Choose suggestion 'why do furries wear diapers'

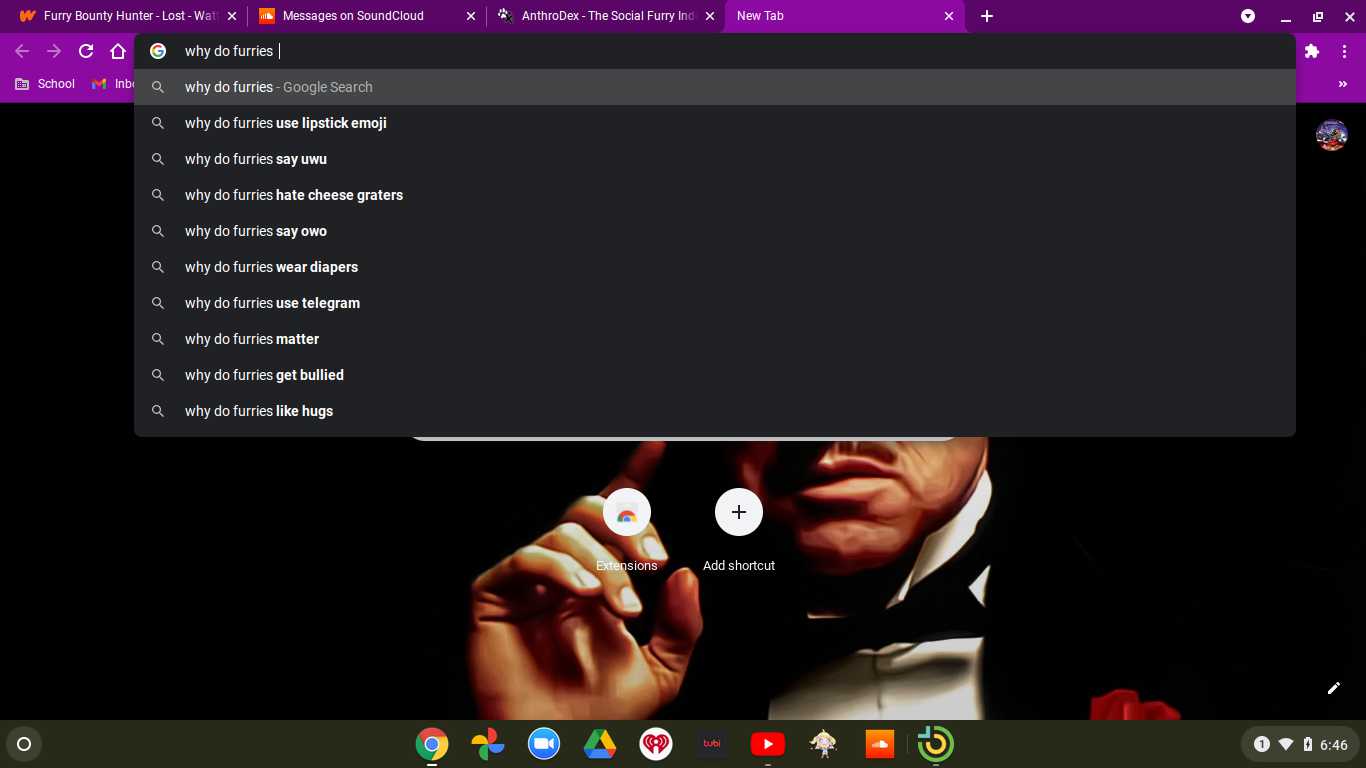pyautogui.click(x=715, y=267)
